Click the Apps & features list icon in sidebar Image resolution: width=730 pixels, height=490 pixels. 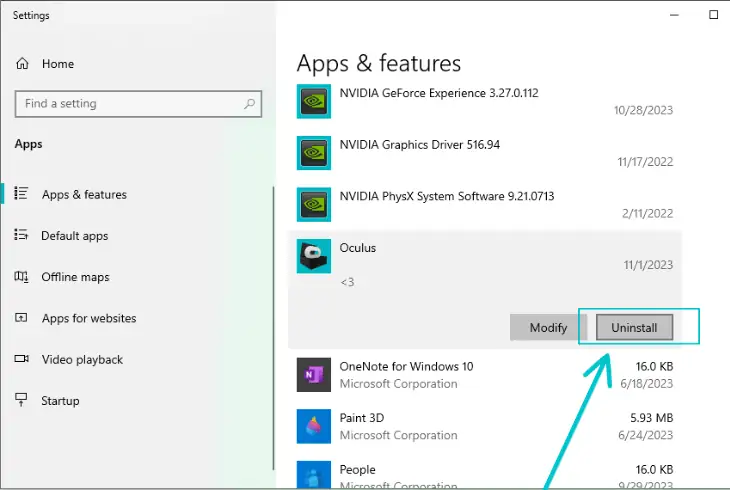coord(21,193)
